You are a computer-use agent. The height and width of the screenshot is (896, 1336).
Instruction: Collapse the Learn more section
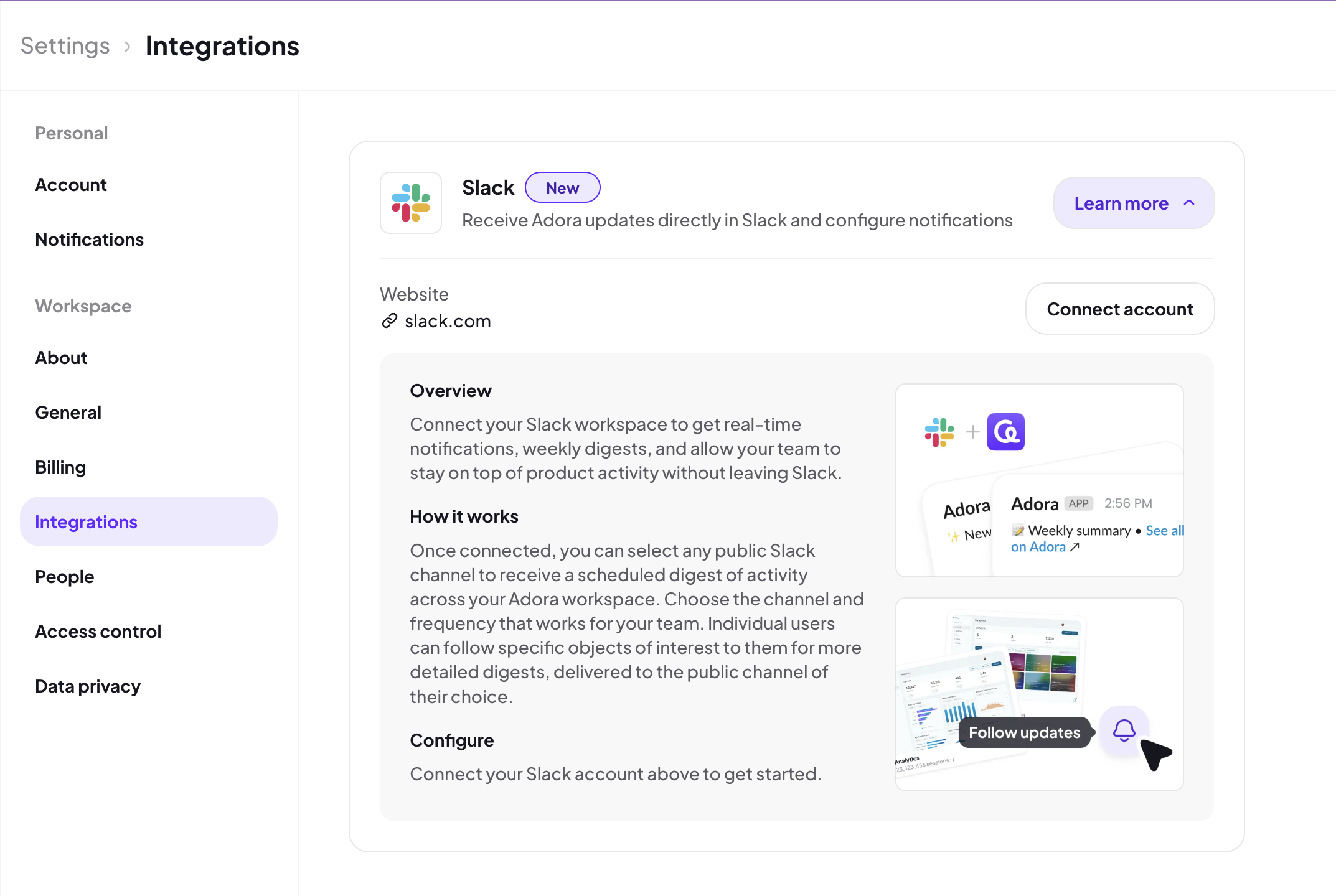(x=1134, y=203)
